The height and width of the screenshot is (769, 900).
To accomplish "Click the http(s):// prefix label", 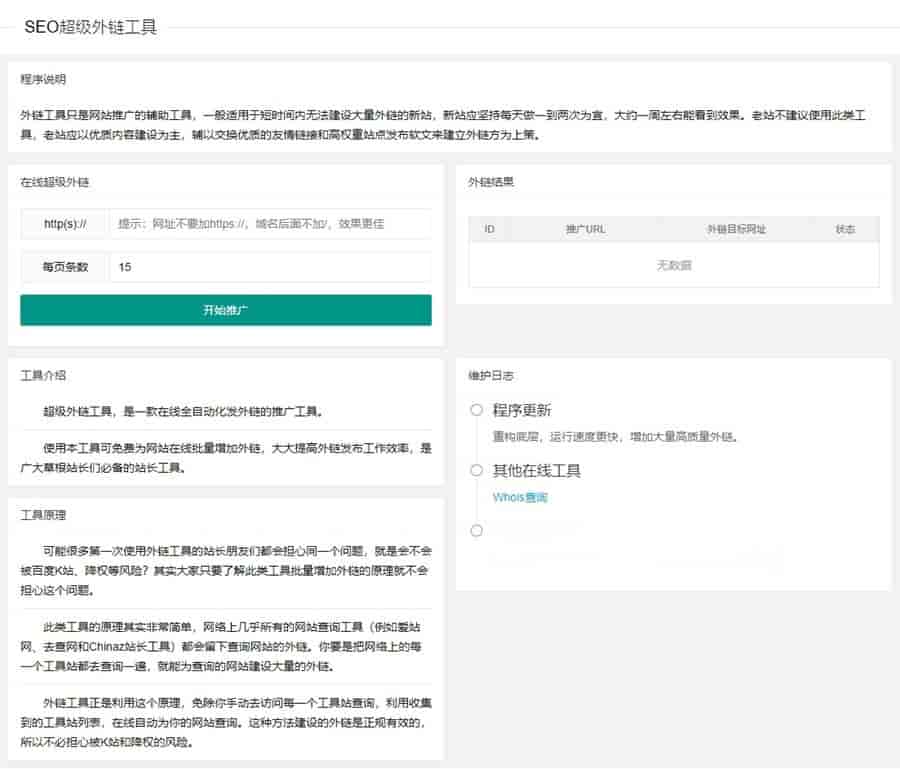I will 65,224.
